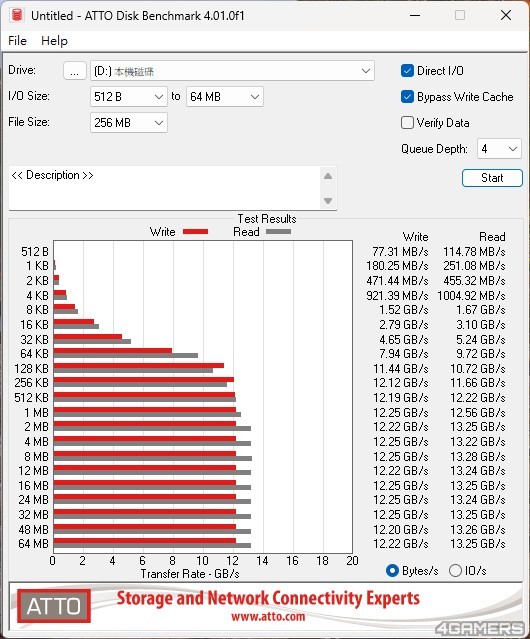Open the www.atto.com link
This screenshot has width=530, height=639.
click(268, 616)
